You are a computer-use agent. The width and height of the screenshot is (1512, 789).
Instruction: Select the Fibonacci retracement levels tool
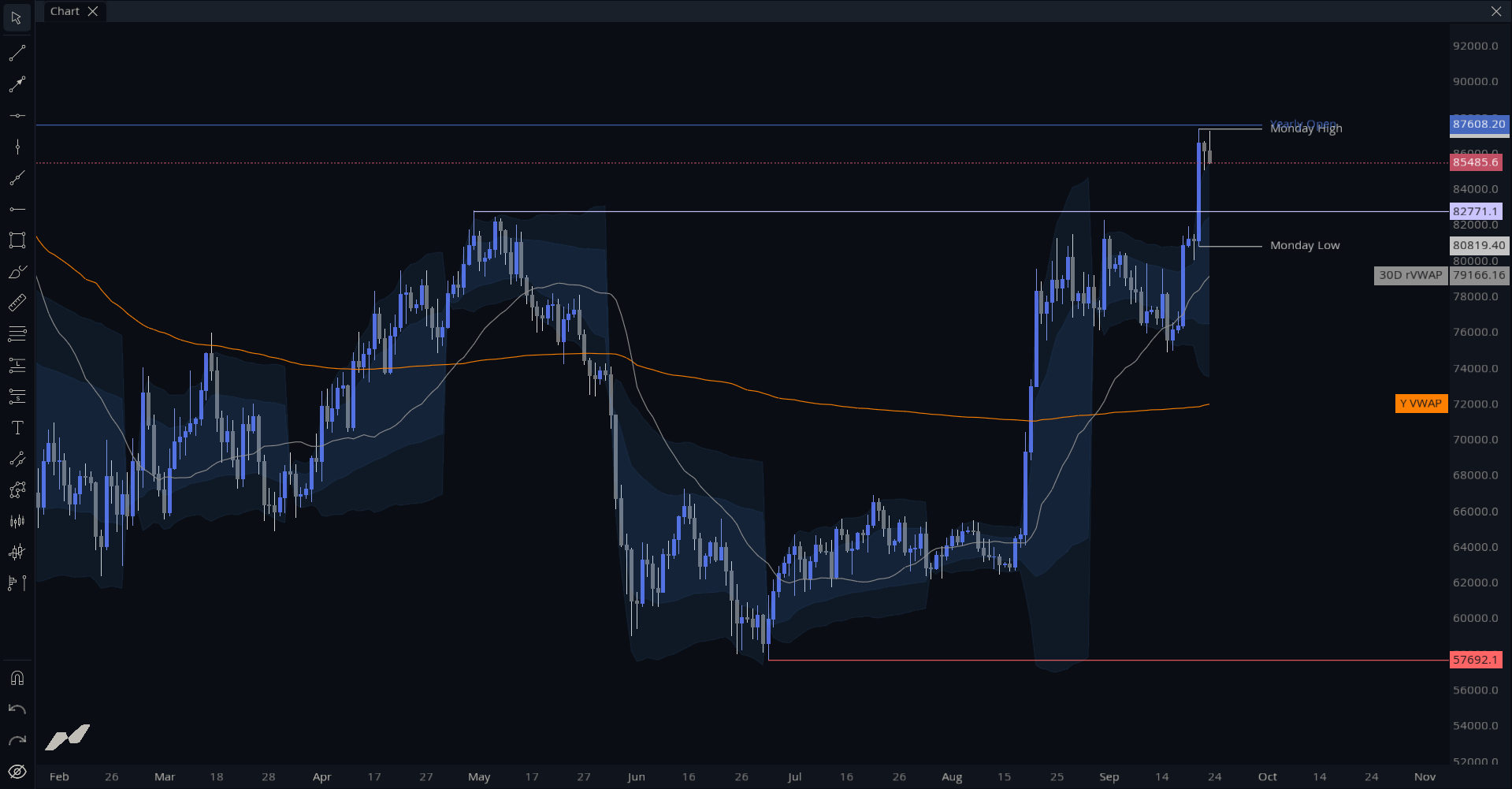17,334
